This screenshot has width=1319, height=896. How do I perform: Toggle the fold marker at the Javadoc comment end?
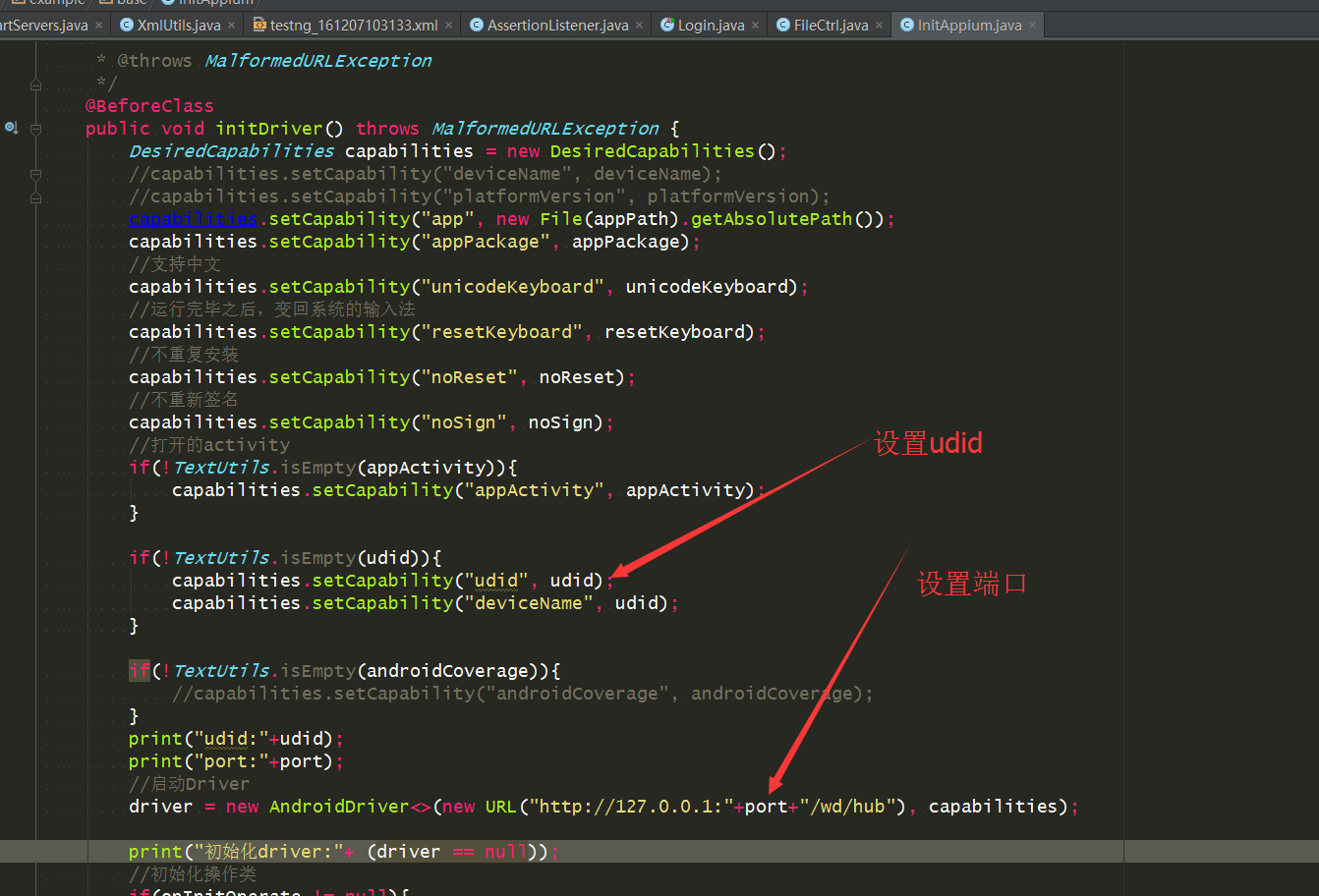[35, 84]
